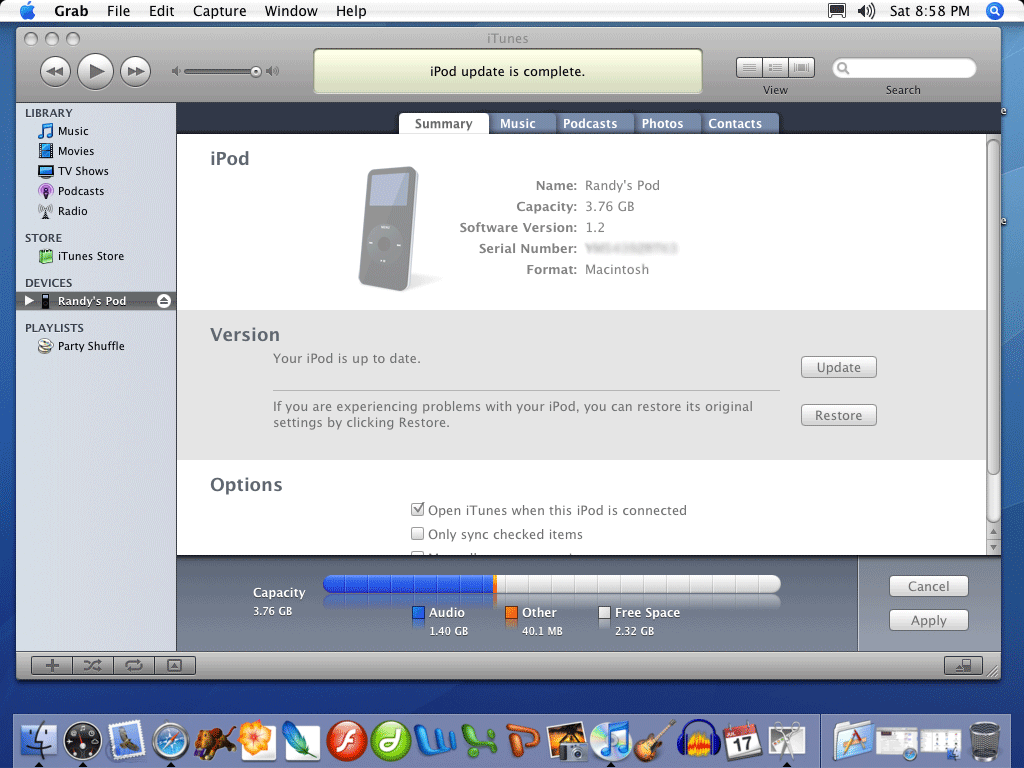Select Randy's Pod device entry

(96, 301)
